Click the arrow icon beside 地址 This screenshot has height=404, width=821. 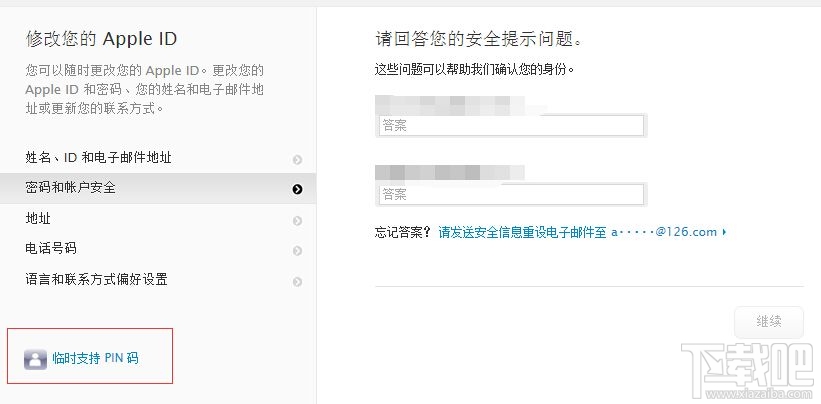click(x=297, y=220)
